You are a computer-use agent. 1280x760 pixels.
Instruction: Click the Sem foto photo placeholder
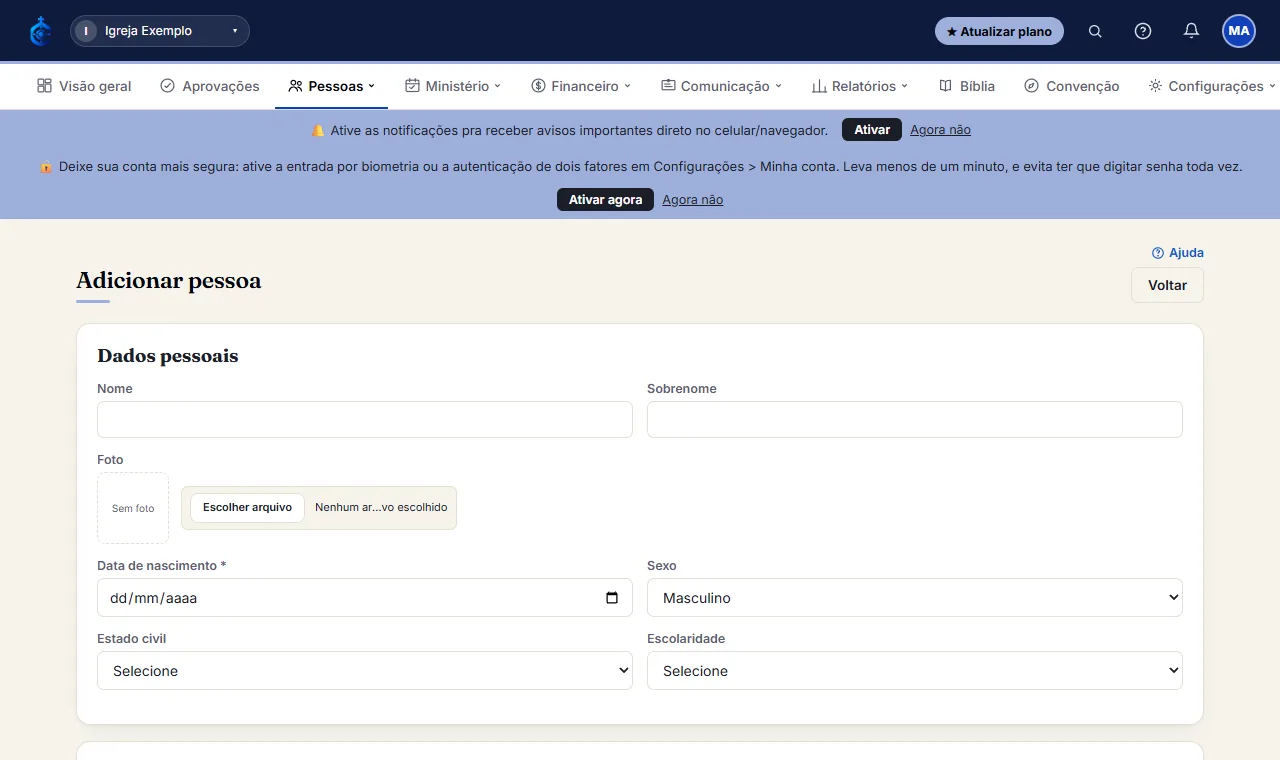(x=133, y=508)
